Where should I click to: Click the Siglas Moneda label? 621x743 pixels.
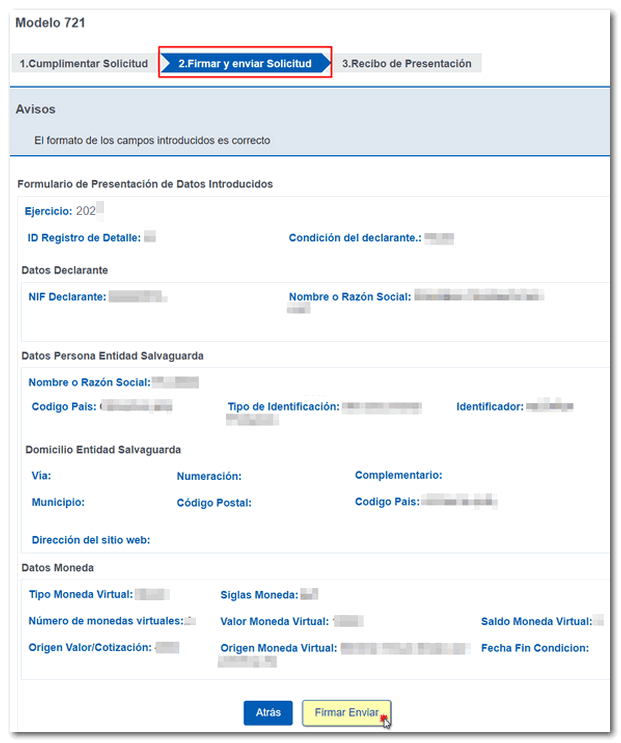tap(259, 594)
